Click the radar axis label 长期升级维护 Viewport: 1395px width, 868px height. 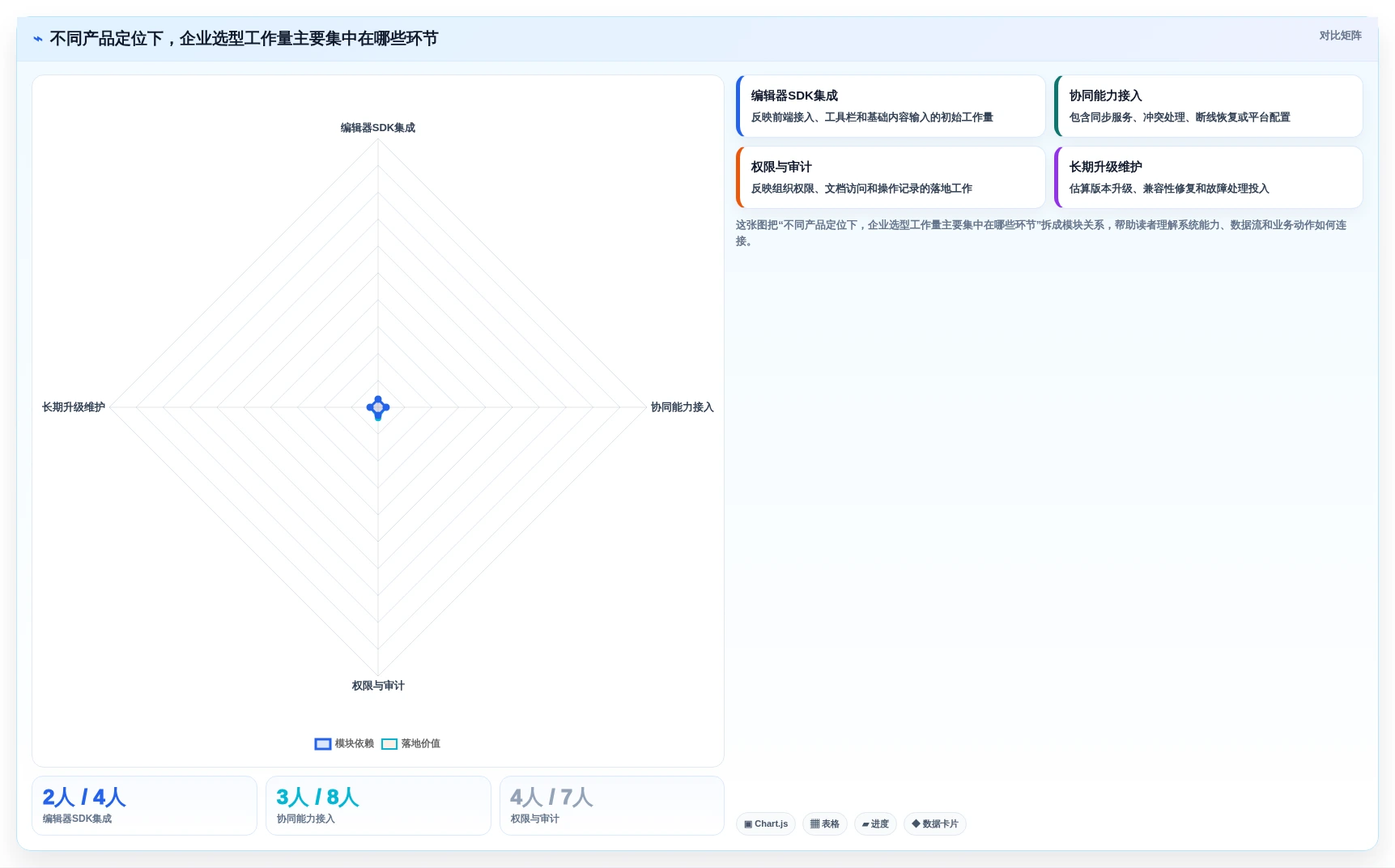tap(74, 407)
